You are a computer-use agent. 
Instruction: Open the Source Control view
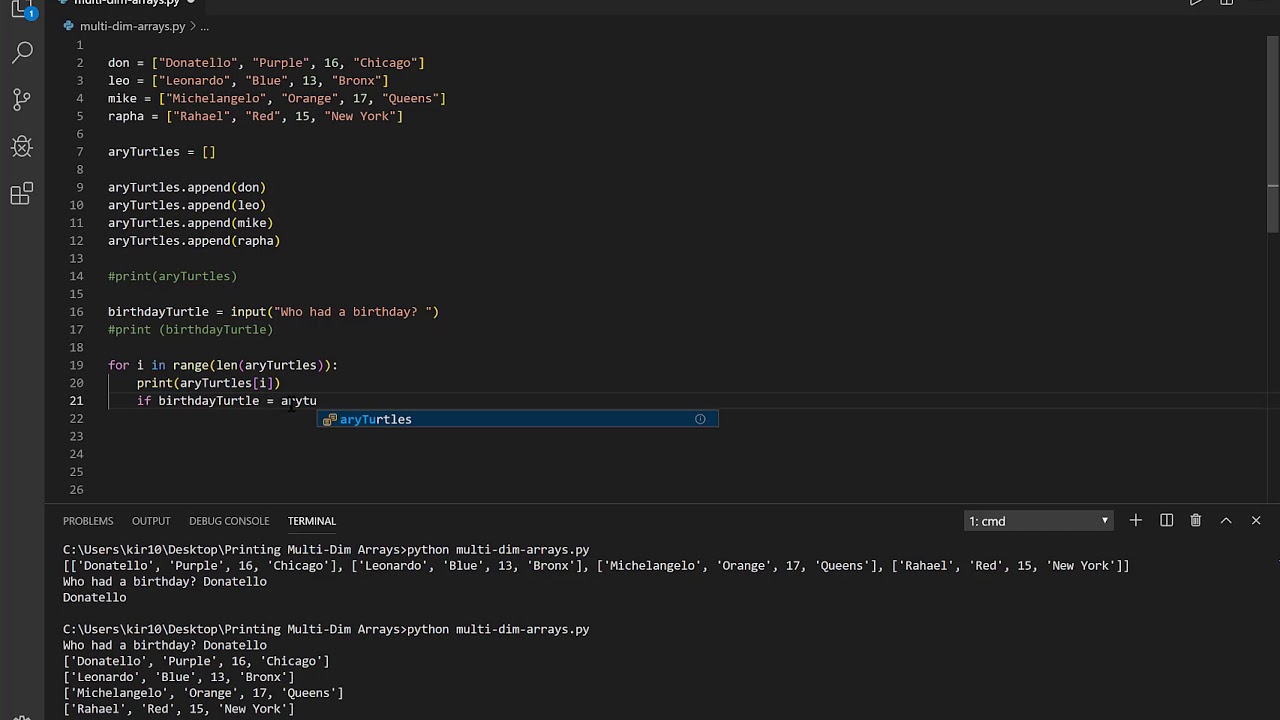[x=22, y=99]
